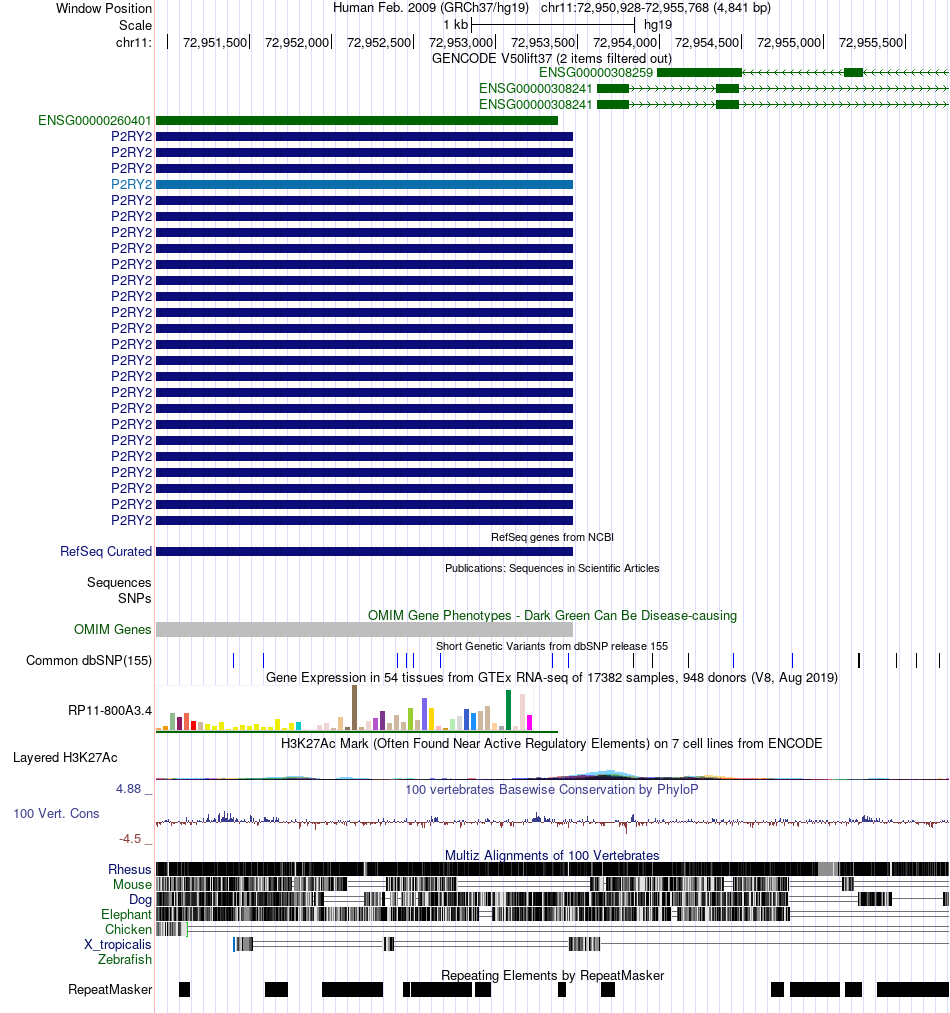
Task: Click the RepeatMasker track label
Action: tap(110, 989)
